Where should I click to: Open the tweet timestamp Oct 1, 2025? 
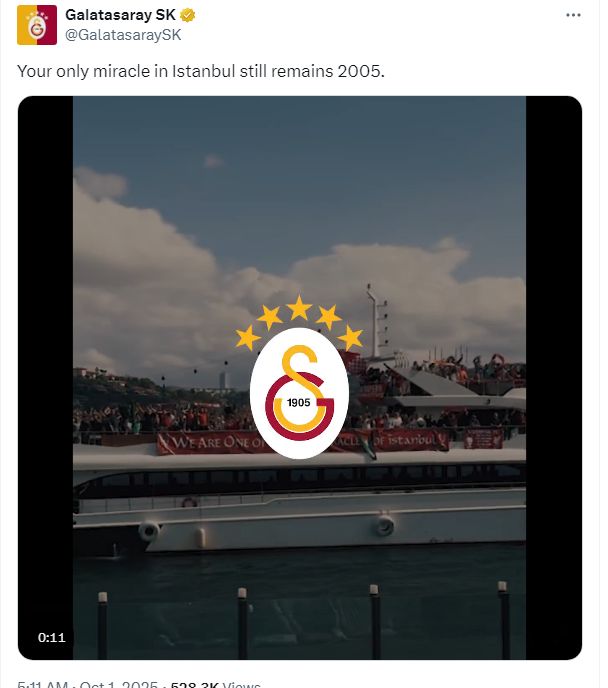(118, 684)
